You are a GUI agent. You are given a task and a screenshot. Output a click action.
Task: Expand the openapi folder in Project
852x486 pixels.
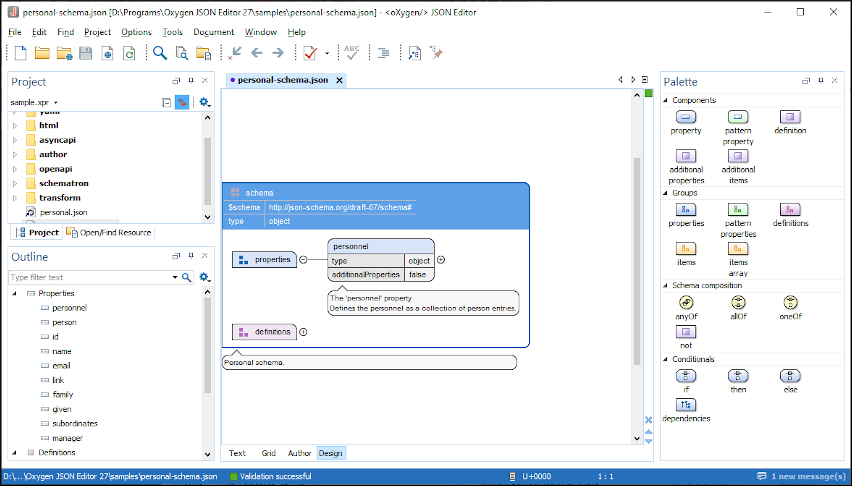(x=15, y=169)
